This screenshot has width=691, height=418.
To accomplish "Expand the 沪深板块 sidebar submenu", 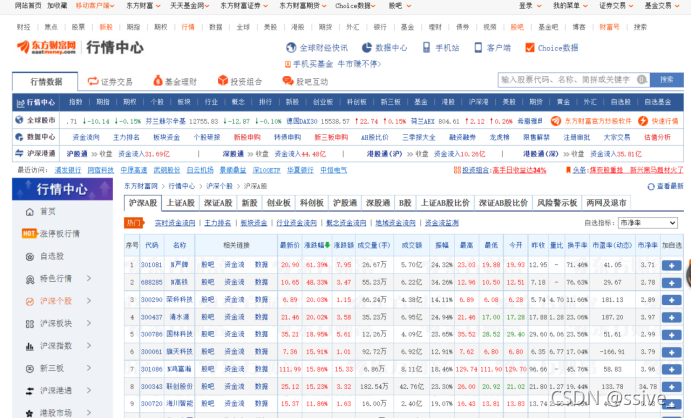I will 89,323.
